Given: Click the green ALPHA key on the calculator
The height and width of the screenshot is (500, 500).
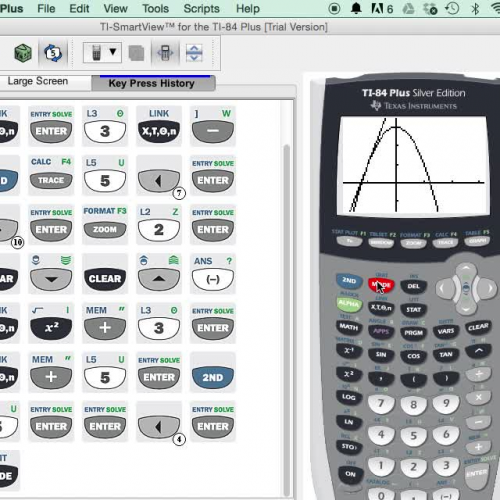Looking at the screenshot, I should [x=349, y=303].
